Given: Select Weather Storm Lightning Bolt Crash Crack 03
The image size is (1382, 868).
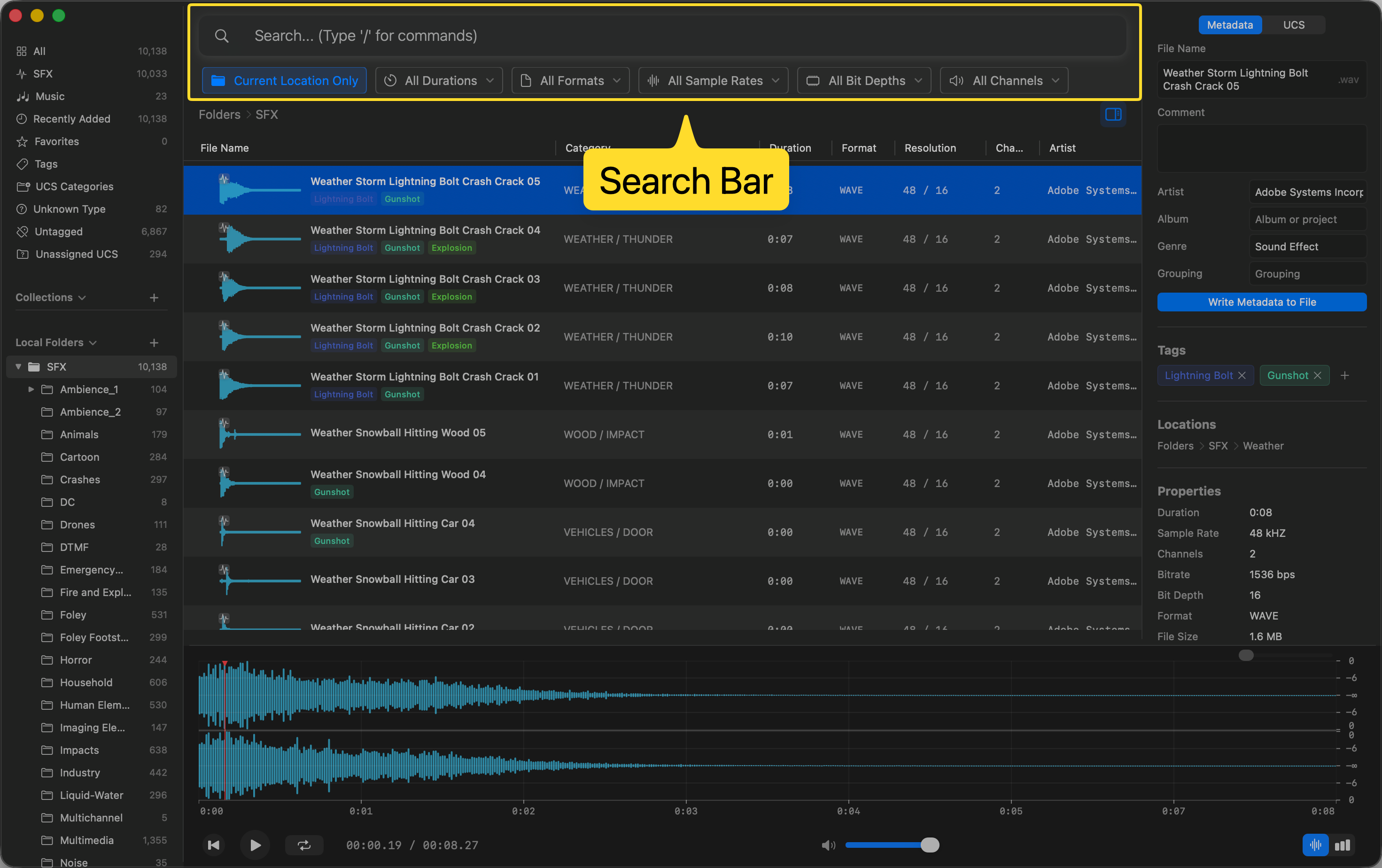Looking at the screenshot, I should (x=662, y=288).
